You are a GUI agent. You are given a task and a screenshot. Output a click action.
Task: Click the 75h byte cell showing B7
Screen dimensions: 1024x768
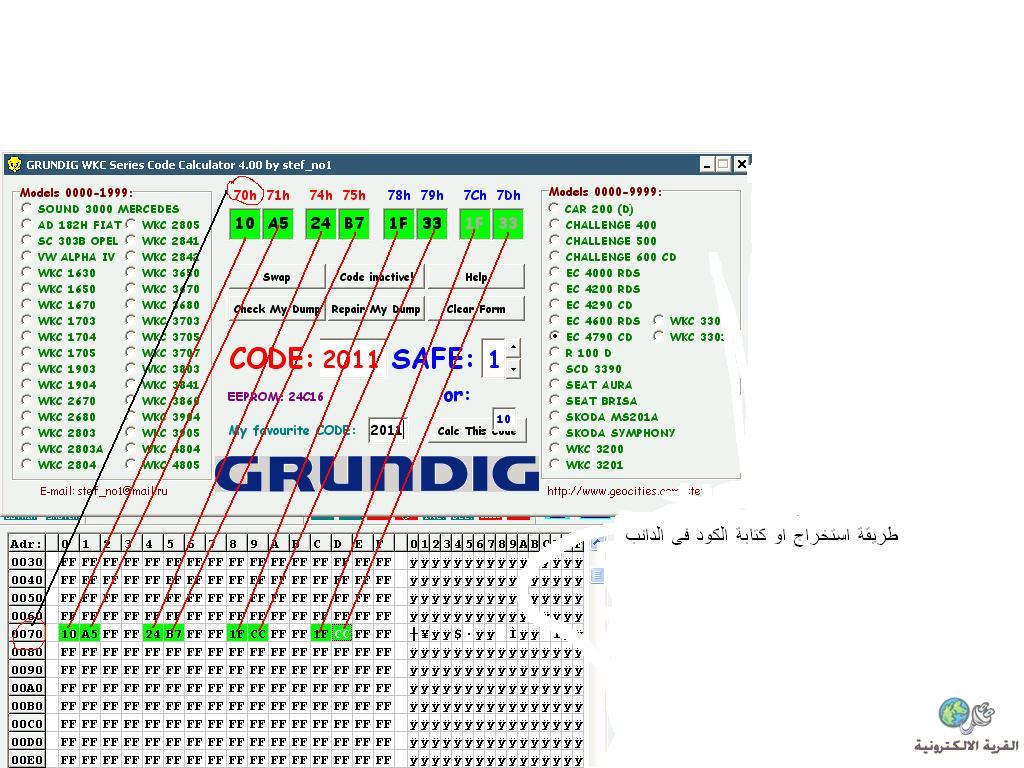pyautogui.click(x=354, y=223)
